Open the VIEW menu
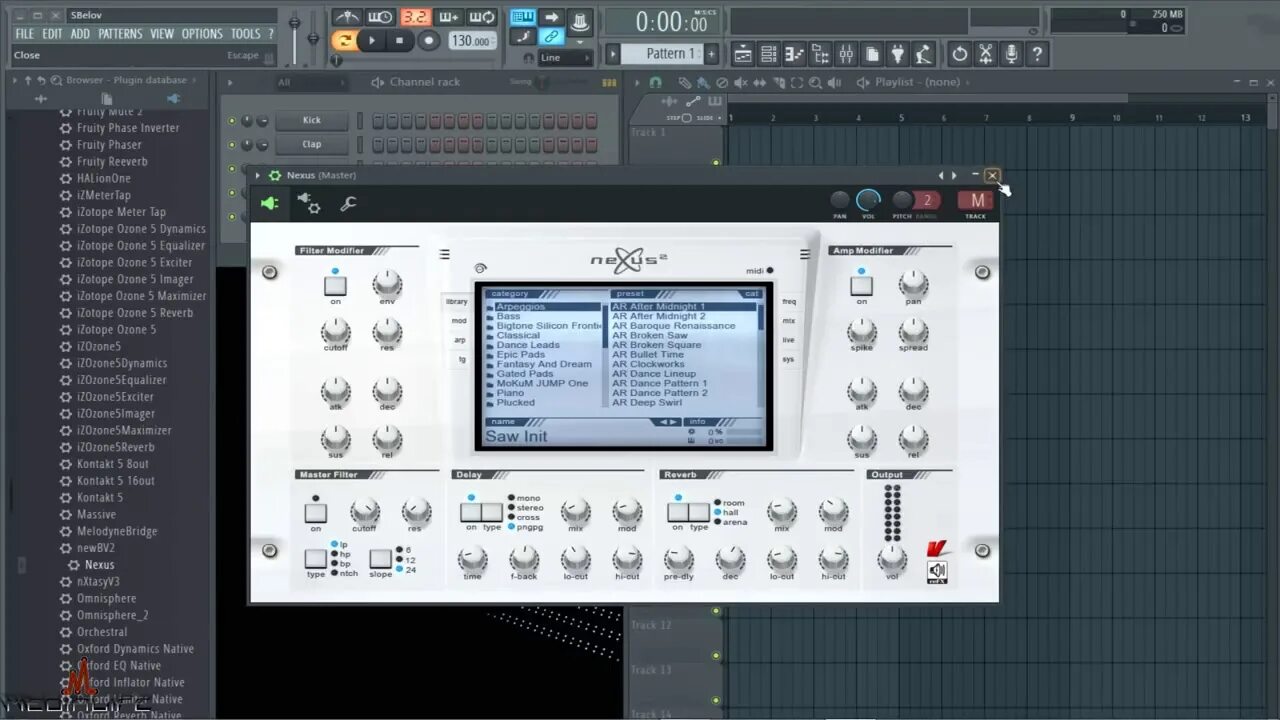The width and height of the screenshot is (1280, 720). pyautogui.click(x=162, y=33)
